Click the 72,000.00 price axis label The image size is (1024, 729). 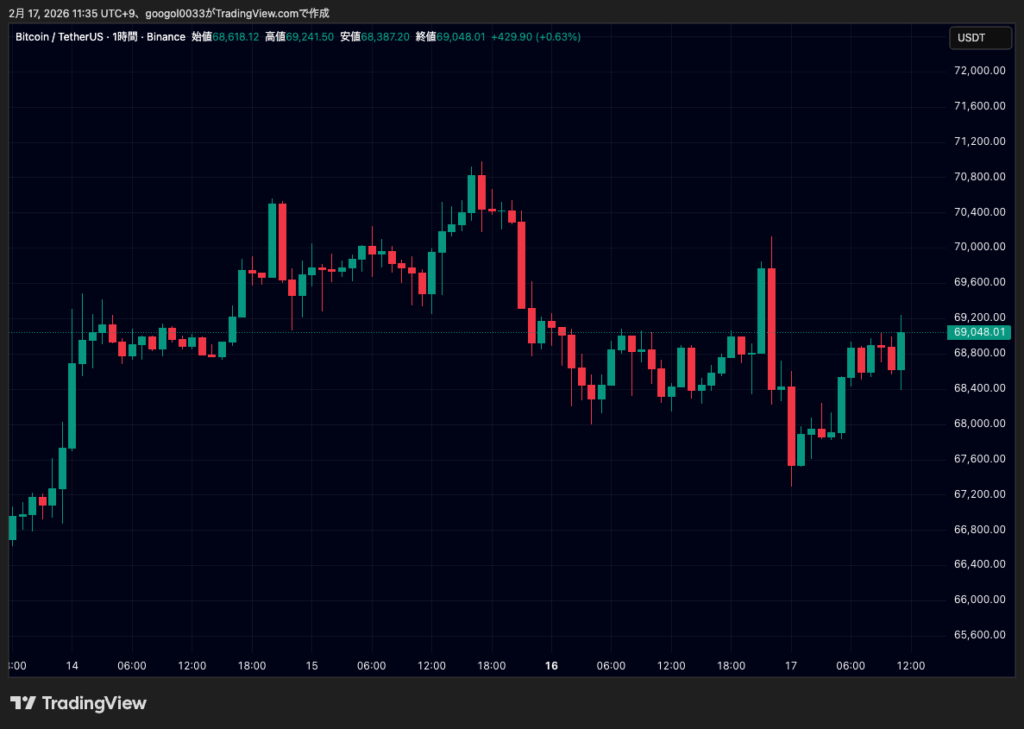point(979,71)
